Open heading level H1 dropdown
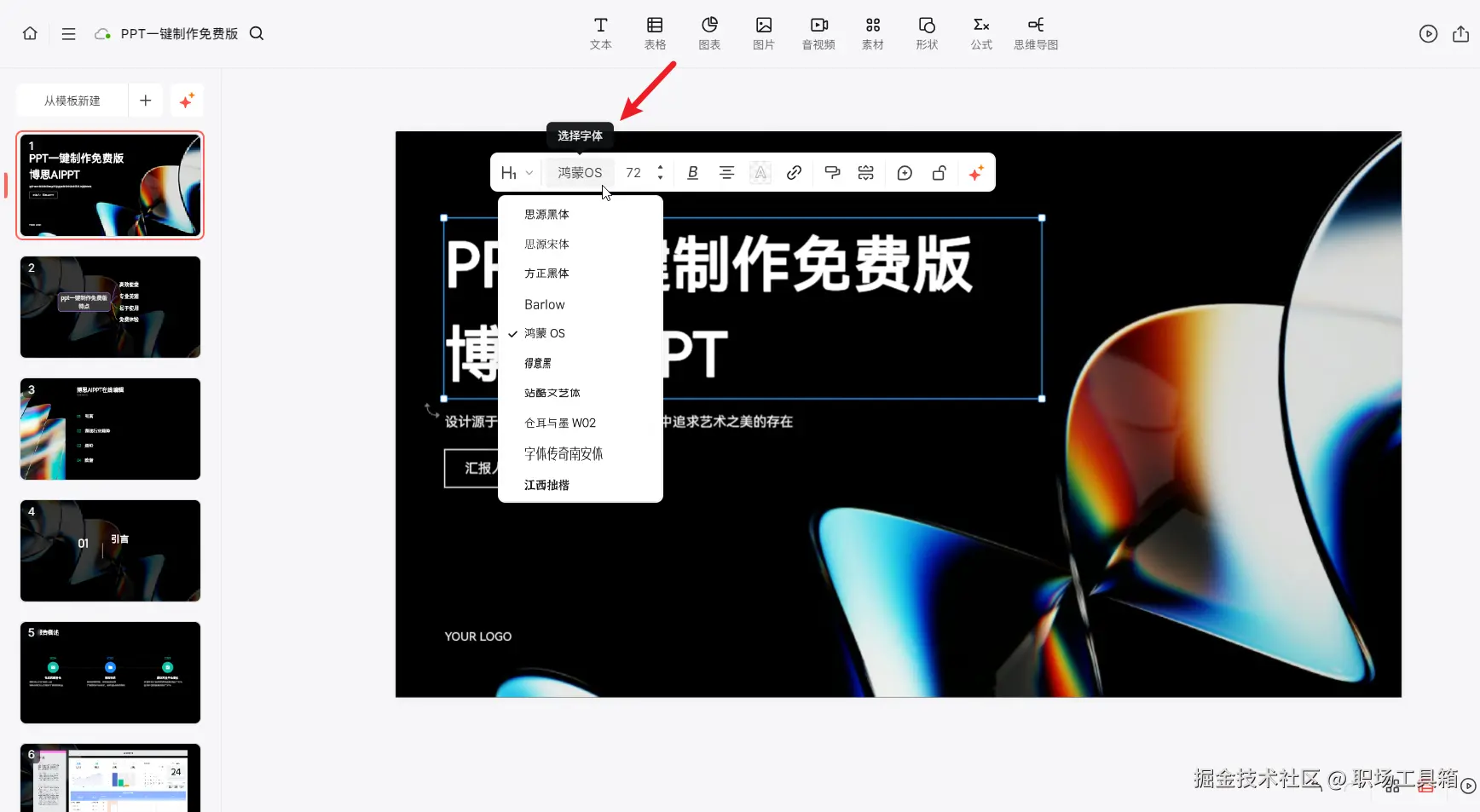1480x812 pixels. [517, 173]
